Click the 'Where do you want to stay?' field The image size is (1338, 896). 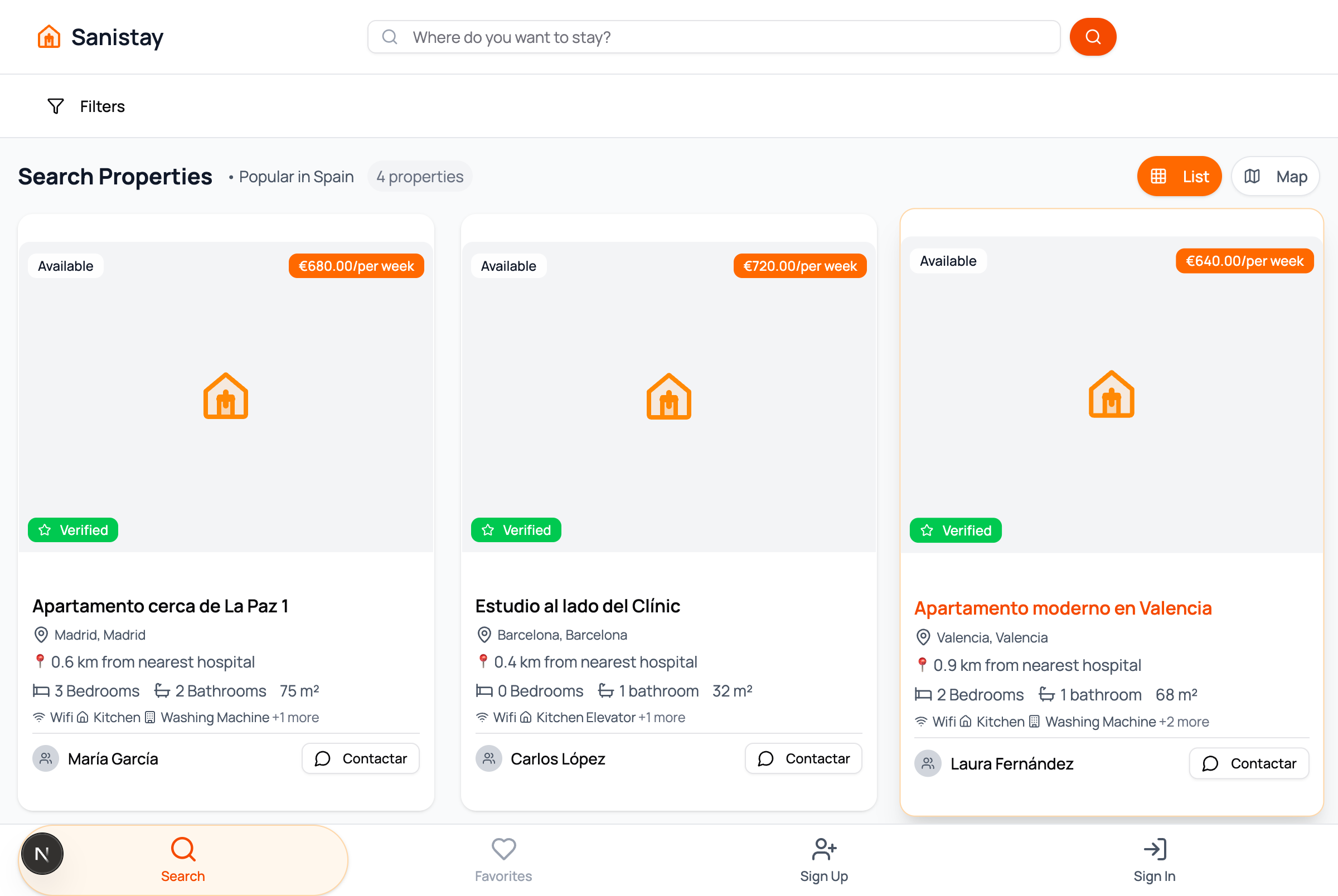click(713, 37)
